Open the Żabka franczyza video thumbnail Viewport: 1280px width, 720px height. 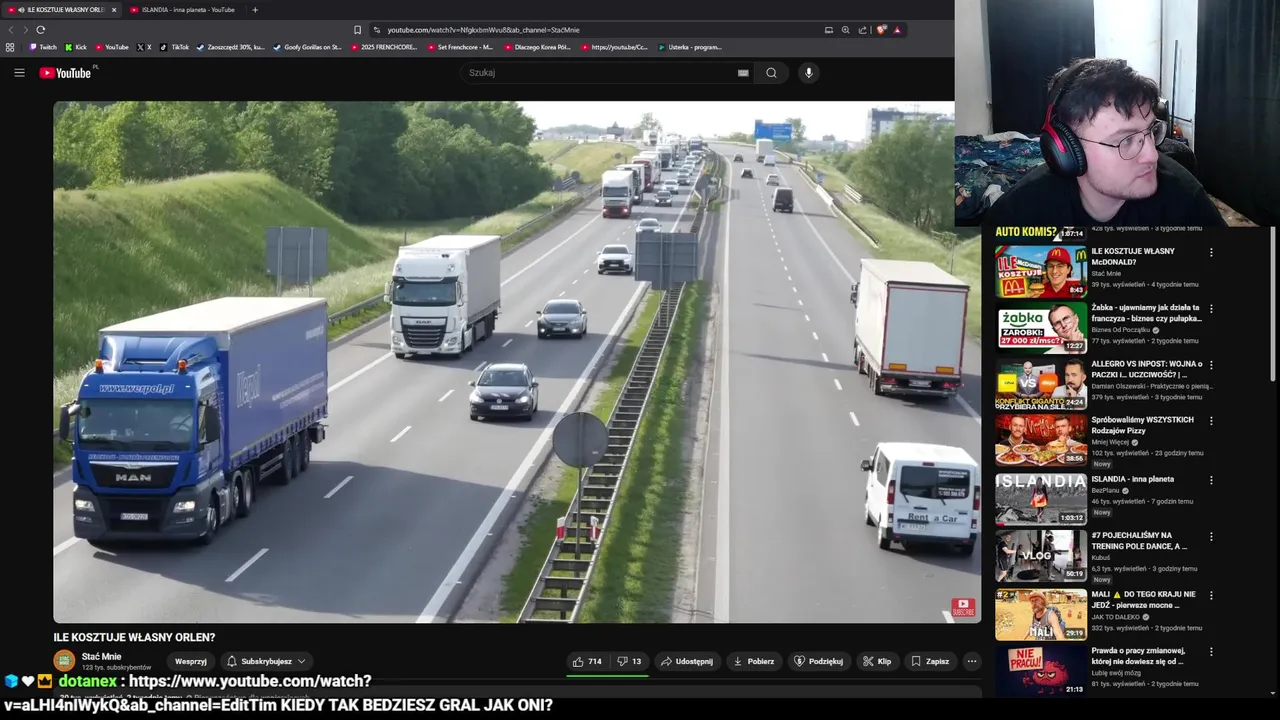[x=1041, y=328]
